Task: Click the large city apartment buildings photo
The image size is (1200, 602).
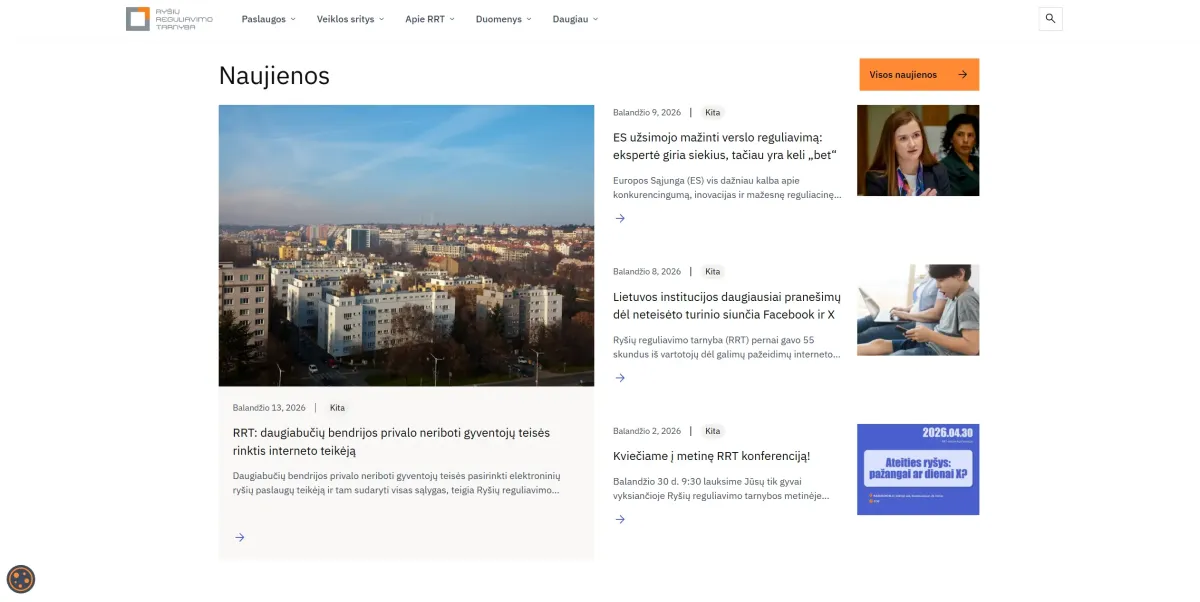Action: [406, 245]
